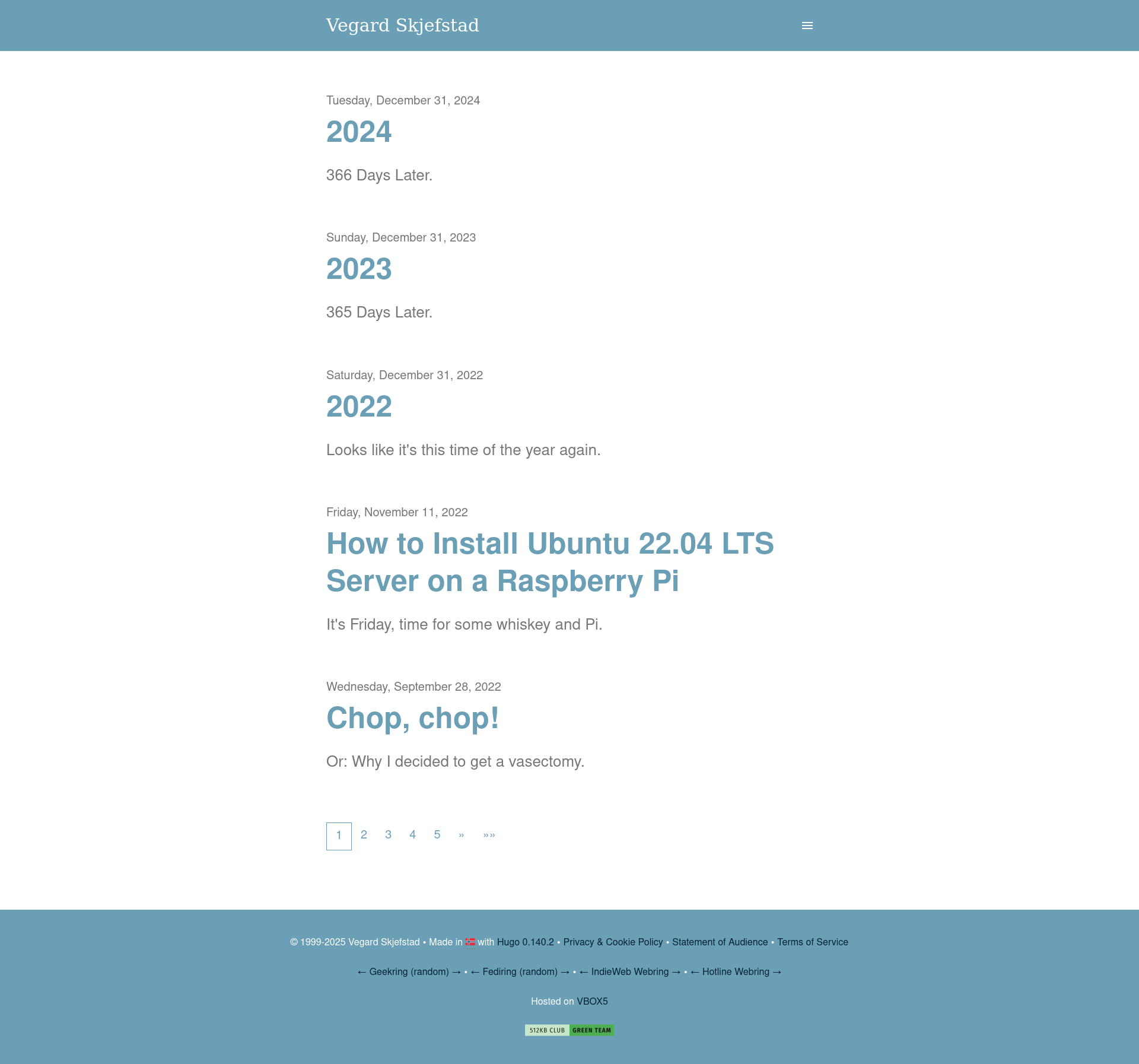This screenshot has height=1064, width=1139.
Task: Click the date Sunday, December 31, 2023
Action: pyautogui.click(x=401, y=237)
